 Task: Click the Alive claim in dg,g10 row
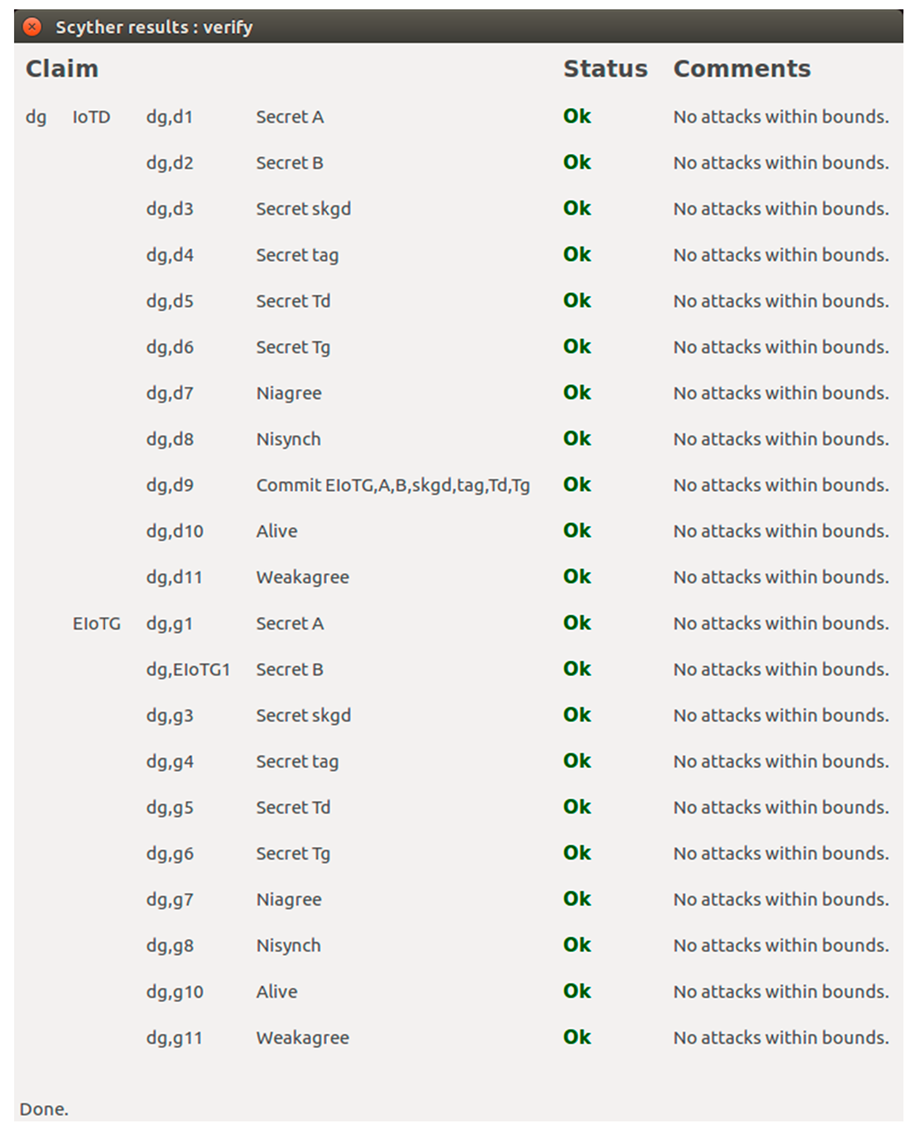[276, 992]
